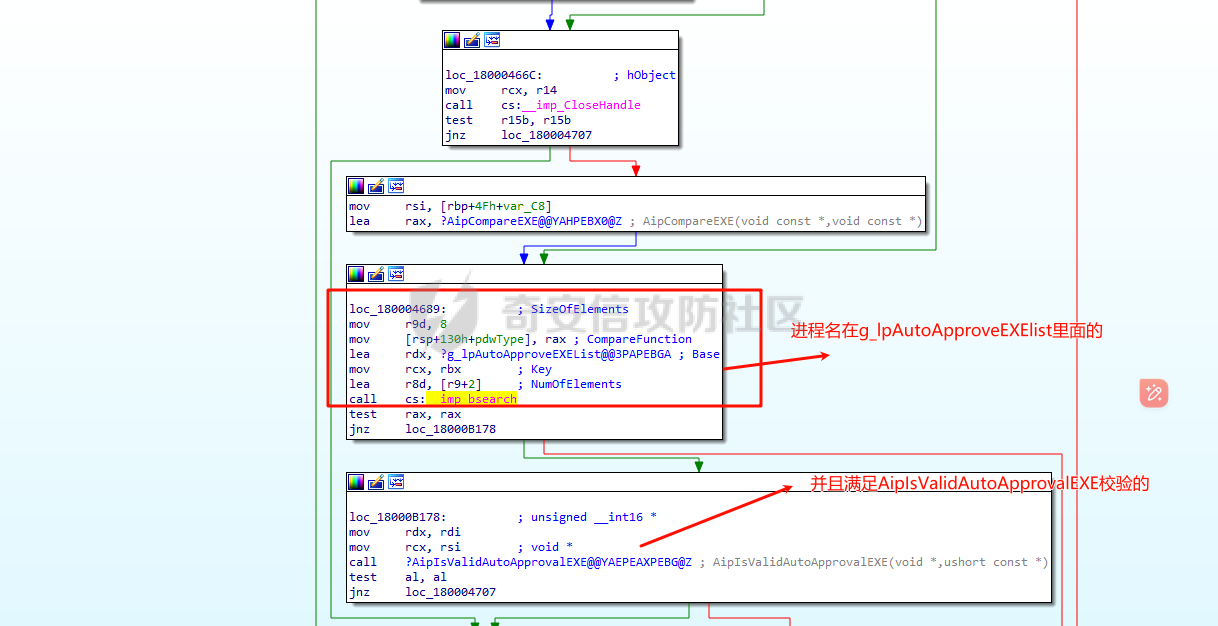Screen dimensions: 1218x626
Task: Click third header icon on AipCompareEXE lea node
Action: 396,186
